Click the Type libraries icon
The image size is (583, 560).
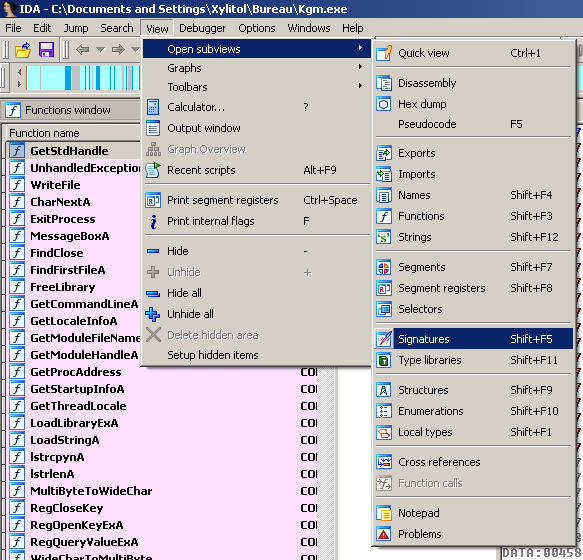[384, 360]
